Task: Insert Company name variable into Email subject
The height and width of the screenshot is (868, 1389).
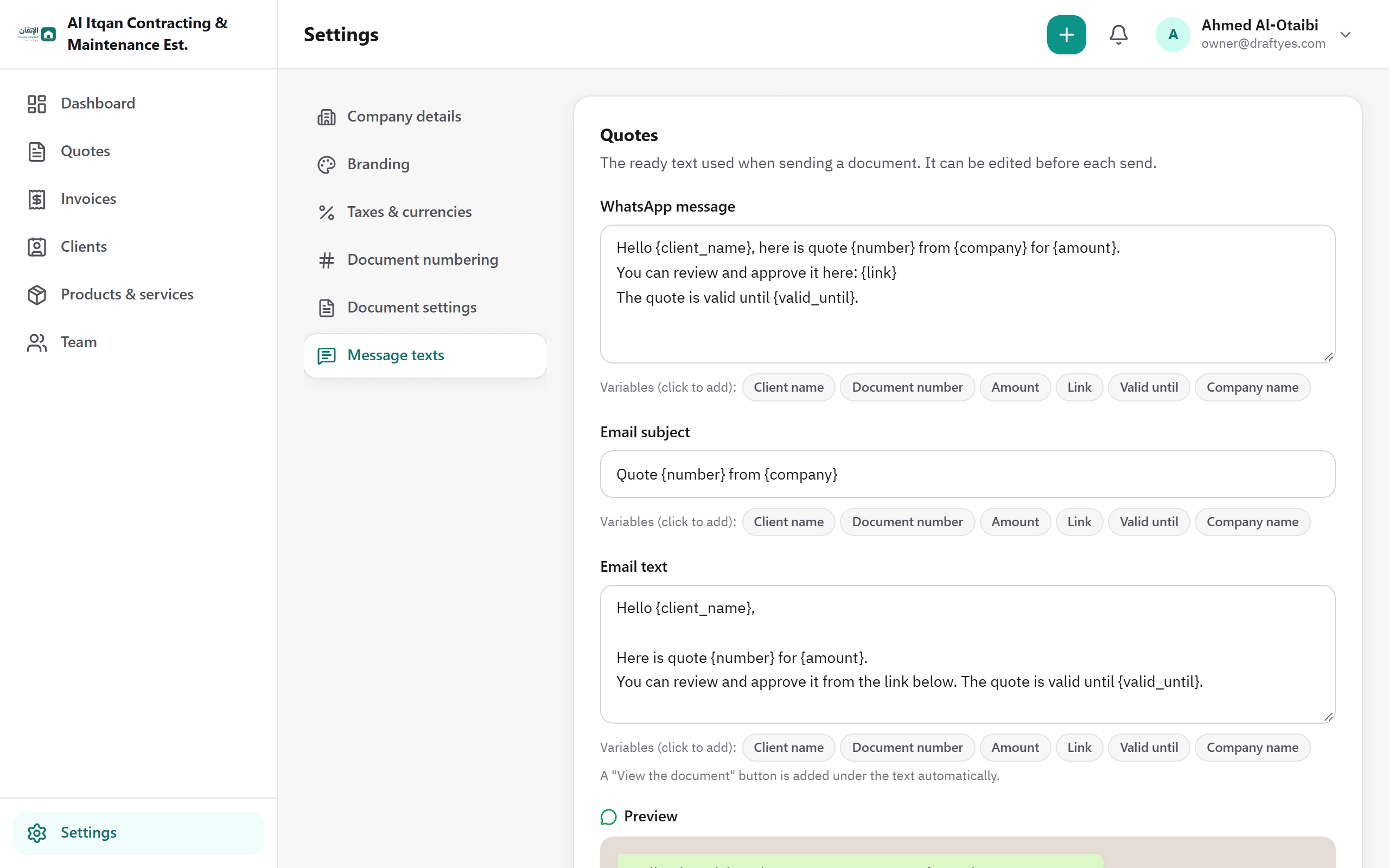Action: pyautogui.click(x=1252, y=522)
